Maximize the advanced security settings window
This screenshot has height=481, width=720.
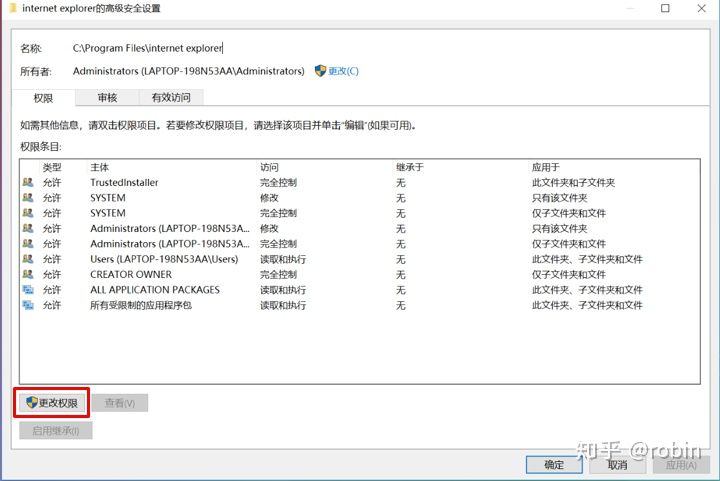(665, 8)
